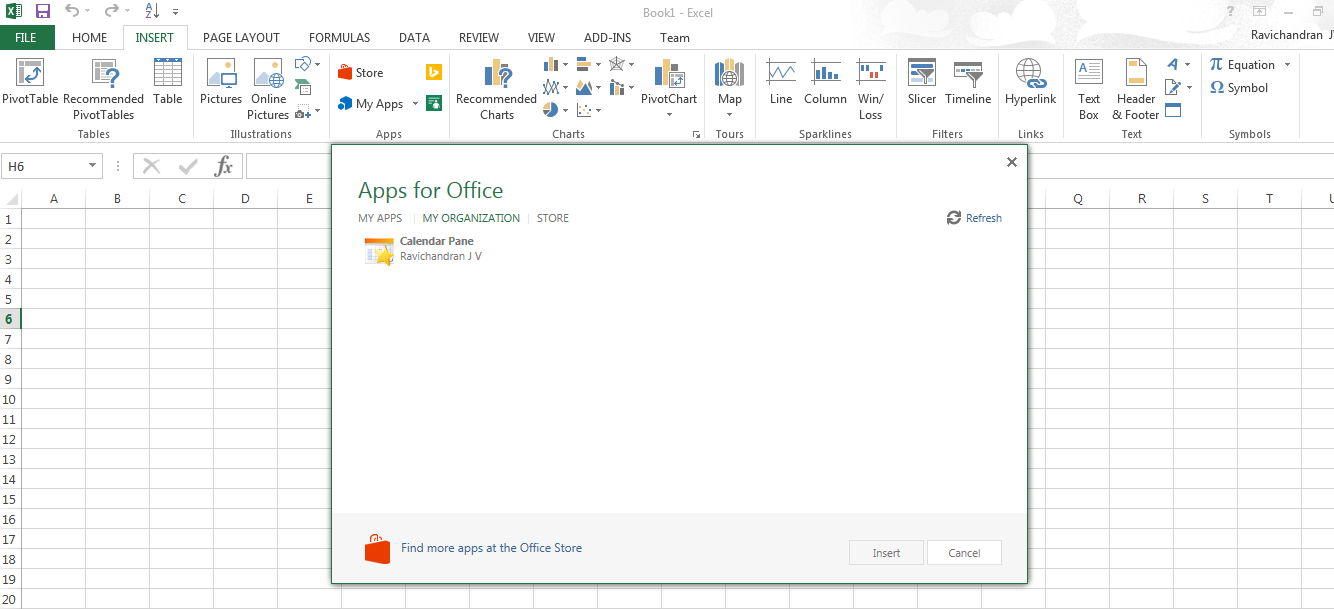Insert a Slicer filter

[922, 82]
